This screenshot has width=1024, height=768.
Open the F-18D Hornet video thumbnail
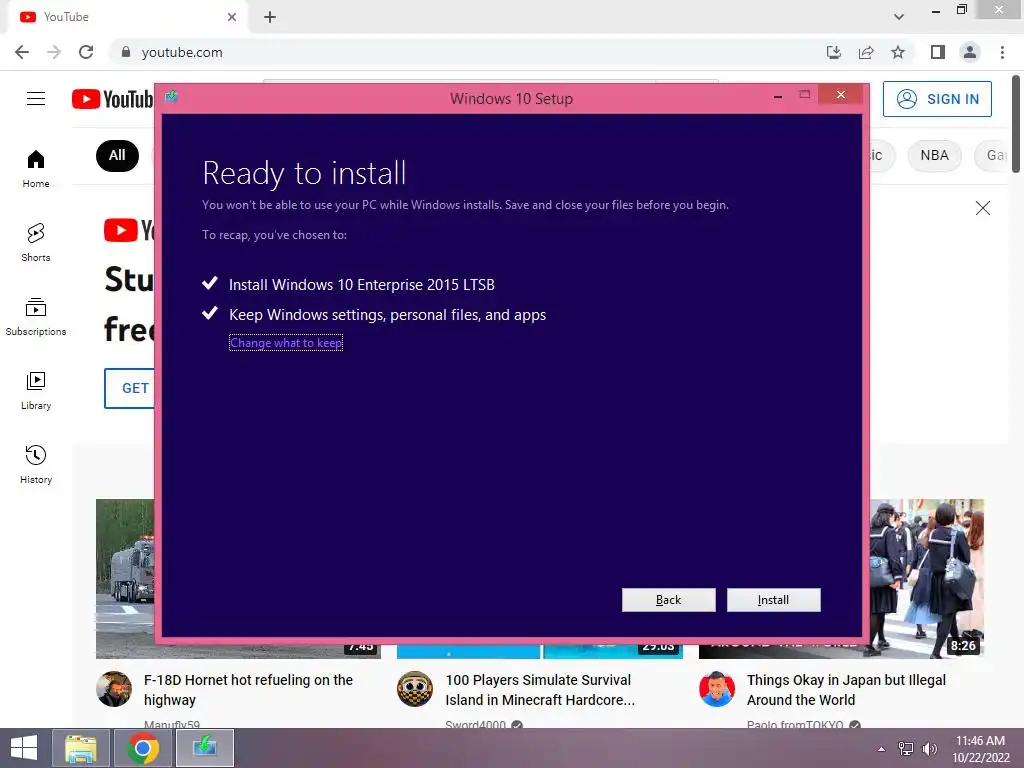point(125,579)
